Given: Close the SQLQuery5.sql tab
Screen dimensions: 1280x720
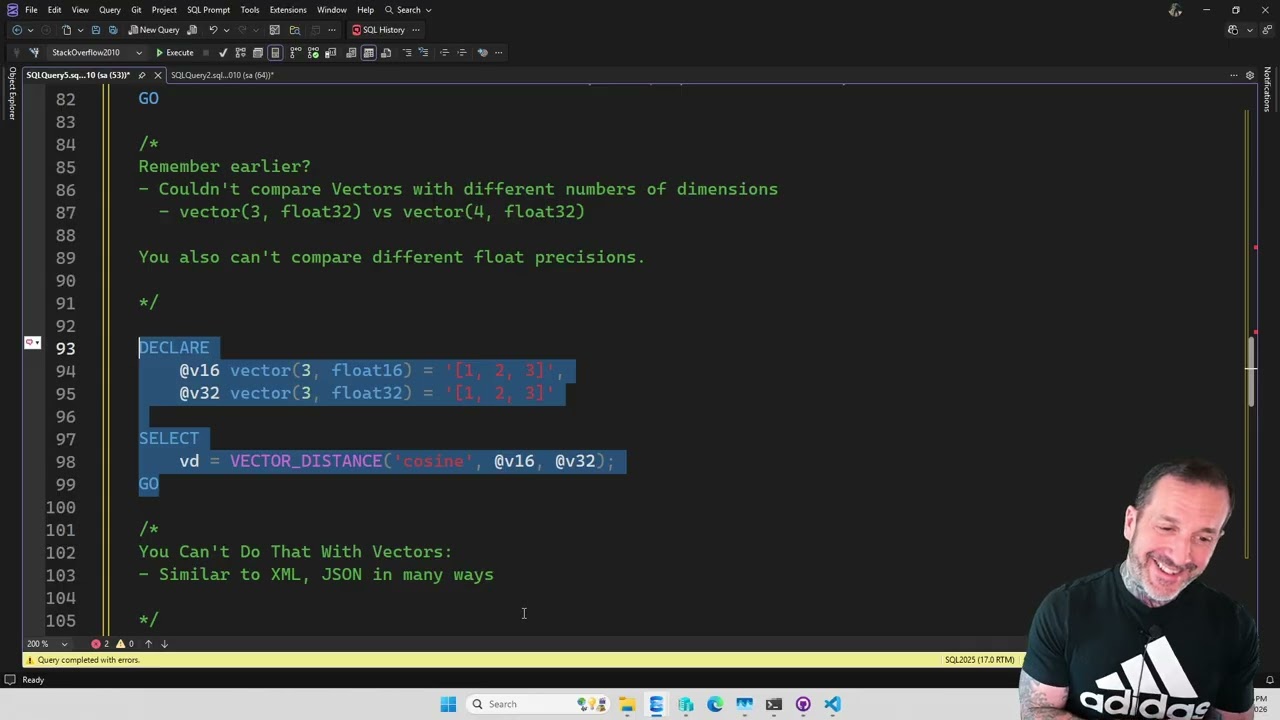Looking at the screenshot, I should 157,75.
